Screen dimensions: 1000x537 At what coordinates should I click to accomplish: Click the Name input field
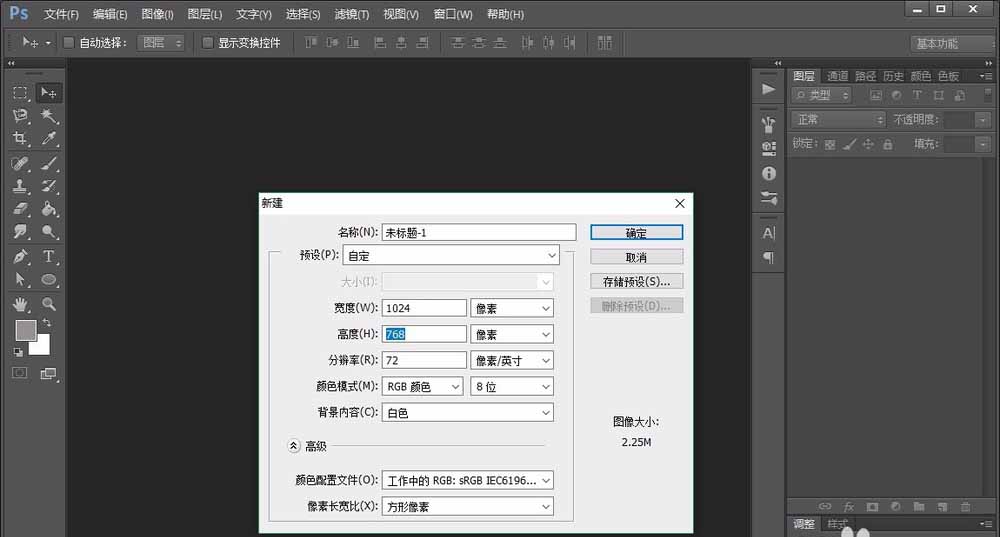(x=479, y=232)
